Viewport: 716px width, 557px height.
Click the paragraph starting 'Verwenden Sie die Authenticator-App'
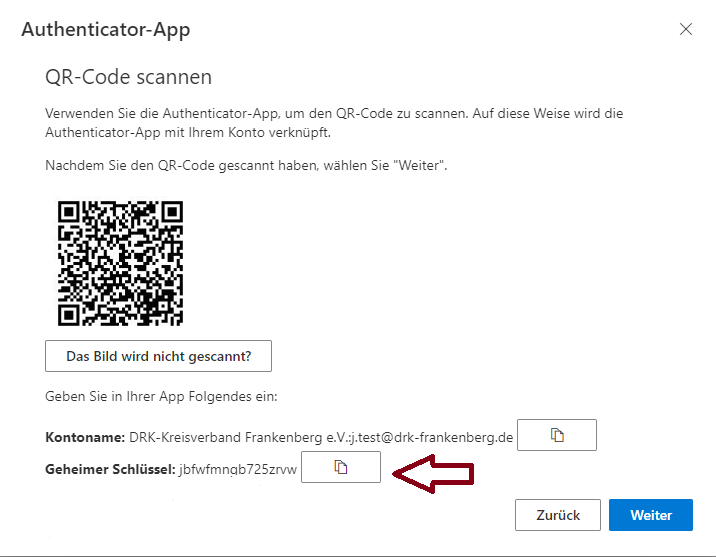coord(334,123)
